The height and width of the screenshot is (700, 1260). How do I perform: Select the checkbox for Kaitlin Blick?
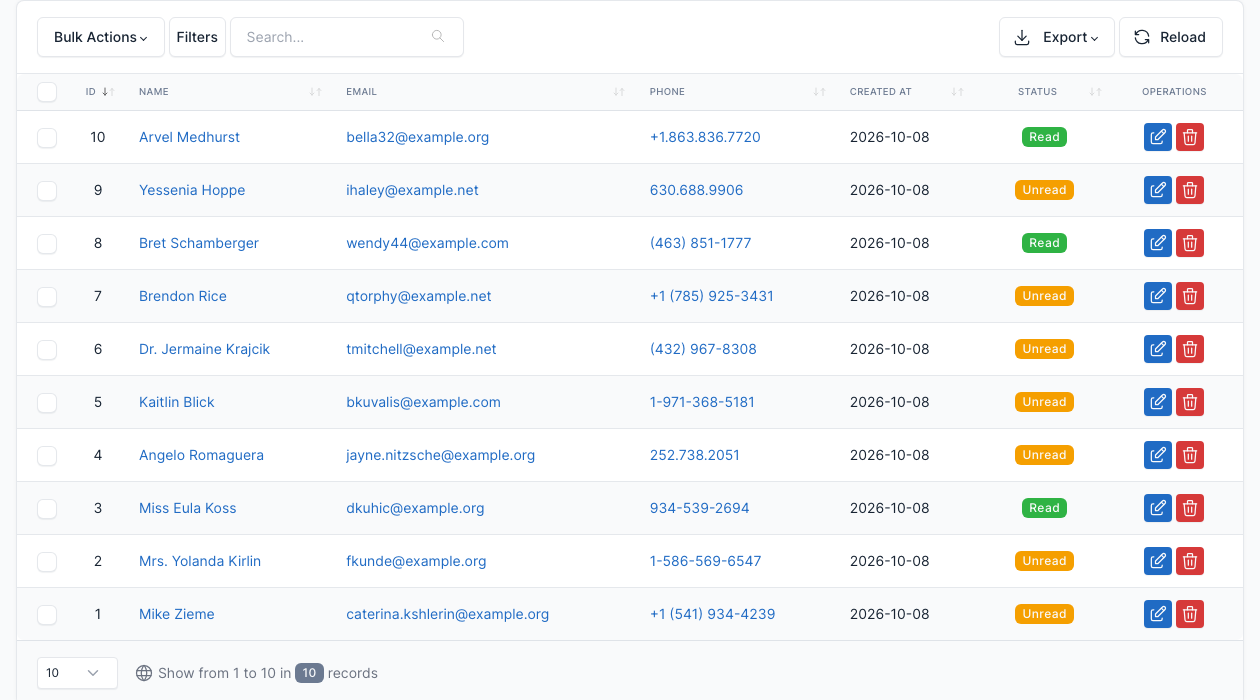point(47,403)
